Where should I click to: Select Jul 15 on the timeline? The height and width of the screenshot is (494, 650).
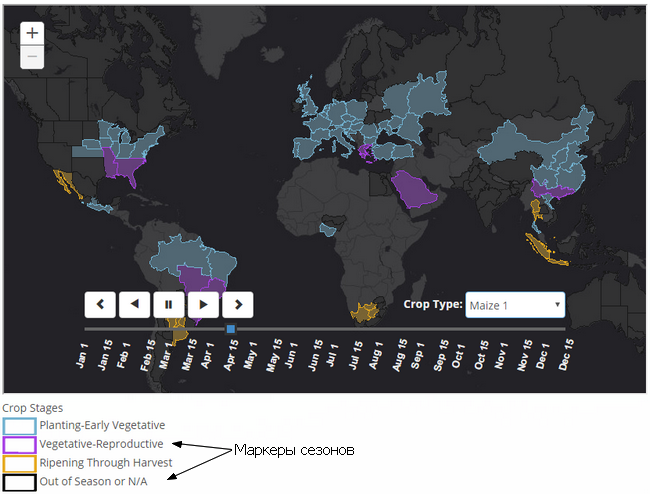coord(356,355)
